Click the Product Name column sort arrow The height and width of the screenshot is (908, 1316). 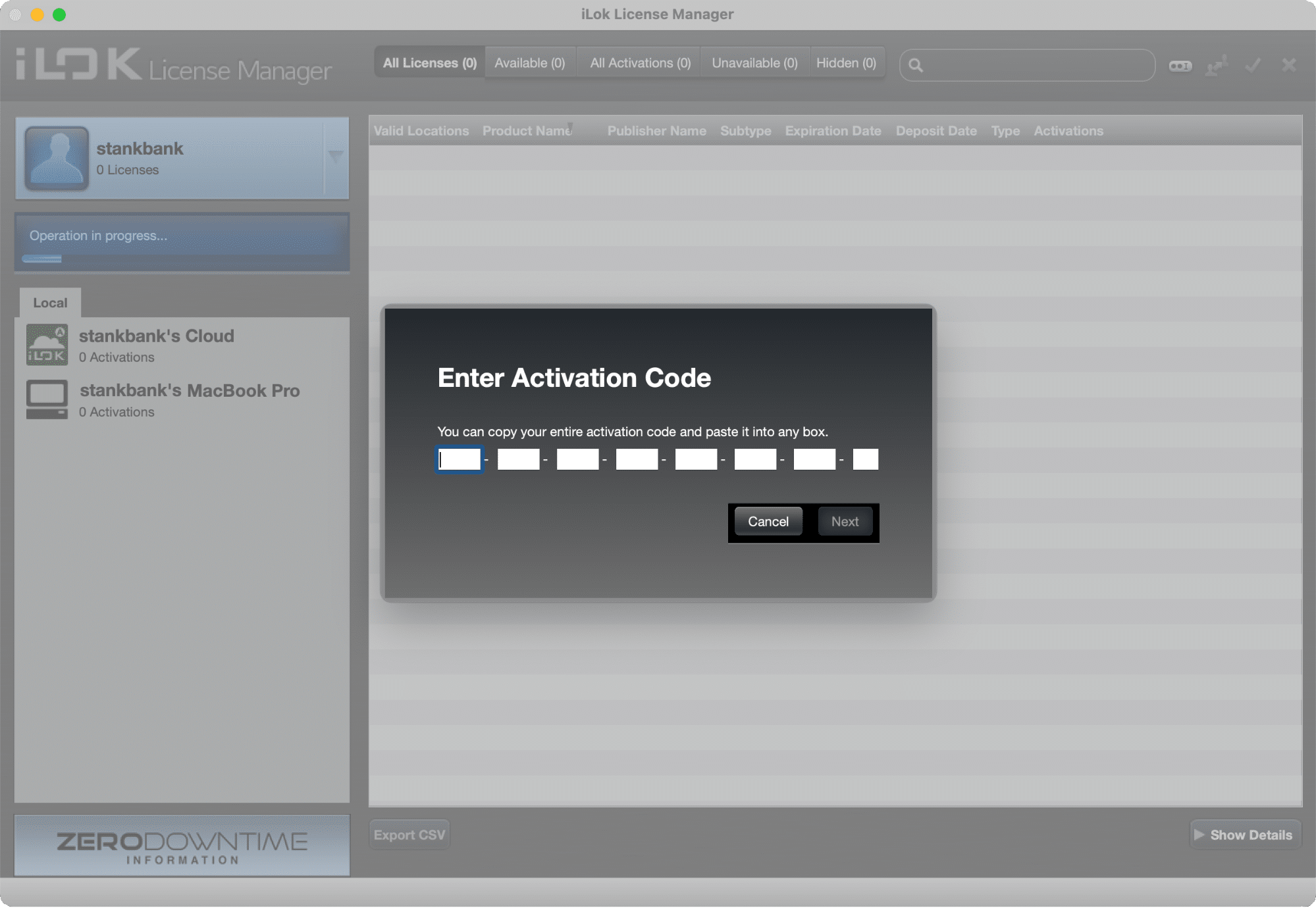[570, 126]
